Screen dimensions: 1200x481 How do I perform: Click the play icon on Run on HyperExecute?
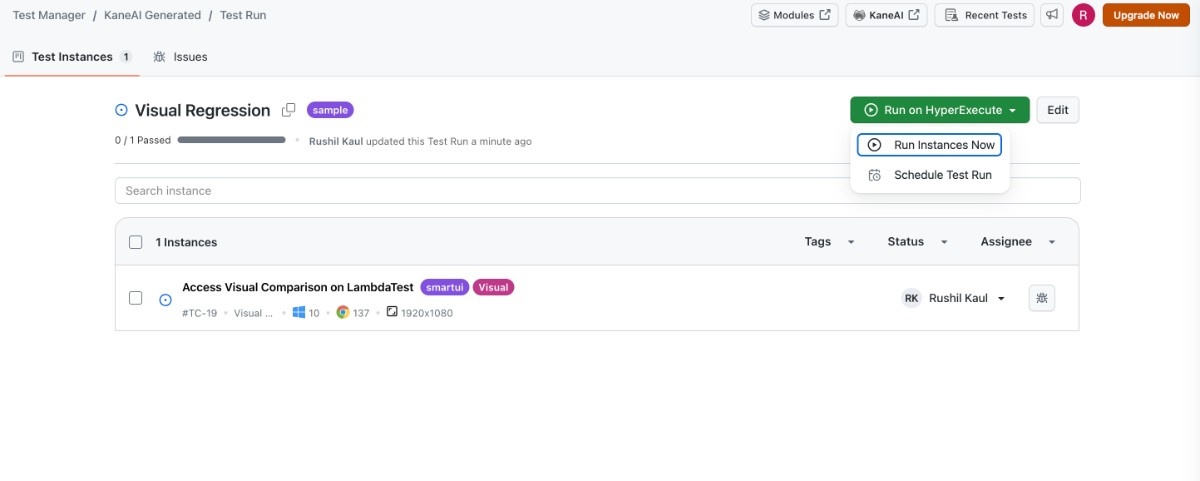tap(871, 110)
